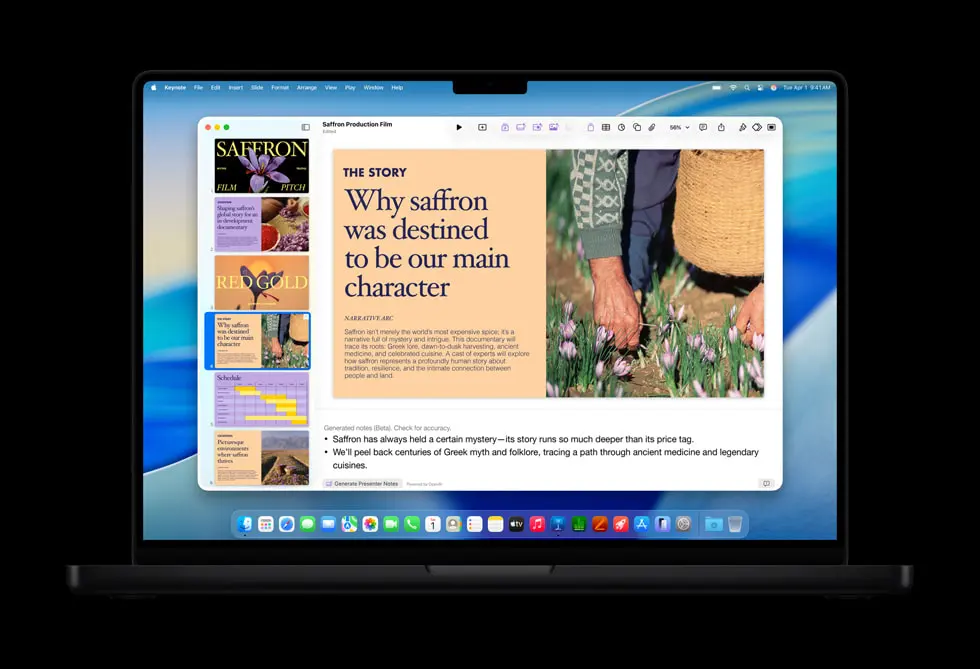Launch Safari from the Dock

(x=287, y=523)
